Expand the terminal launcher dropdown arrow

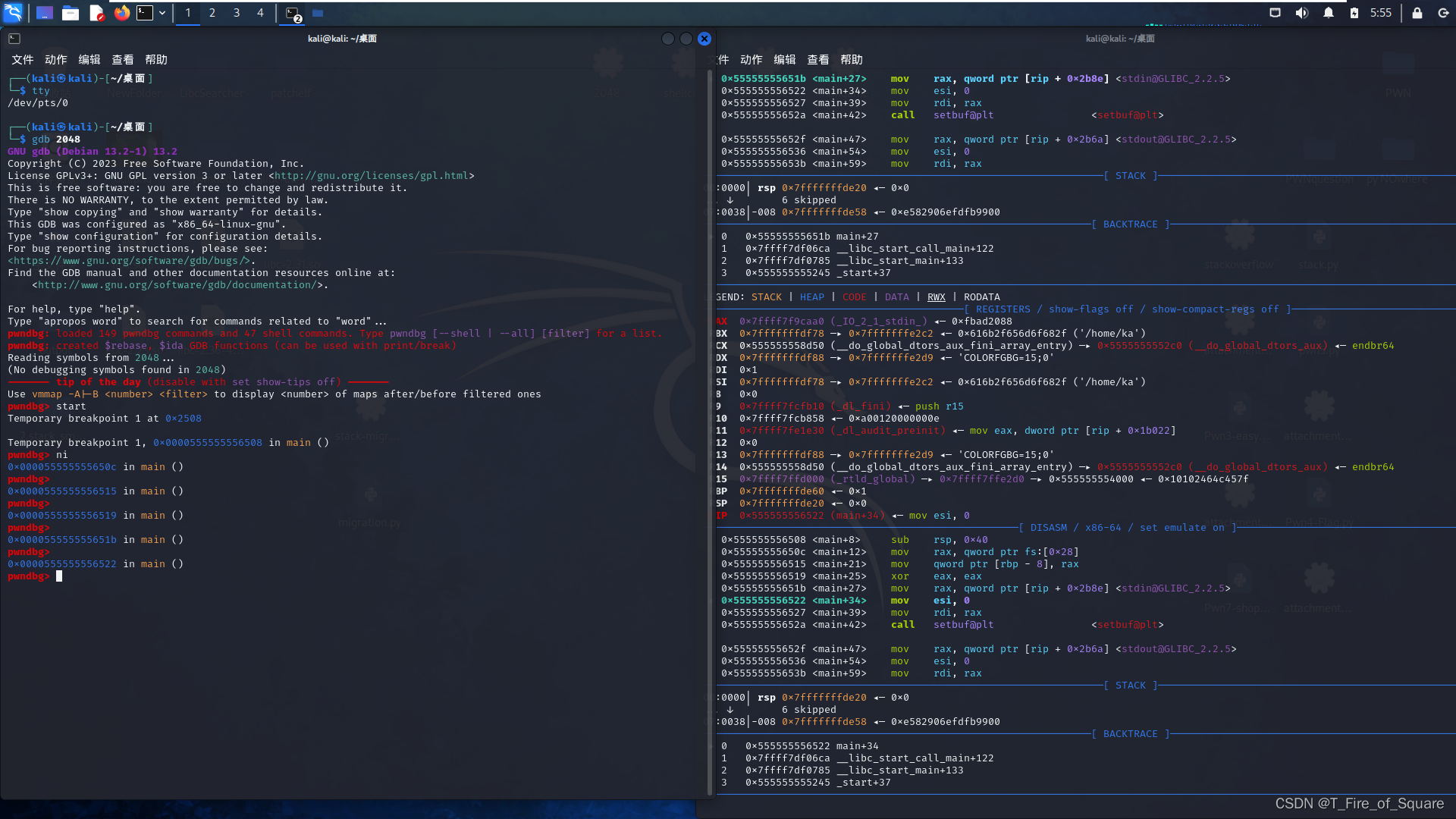tap(162, 13)
